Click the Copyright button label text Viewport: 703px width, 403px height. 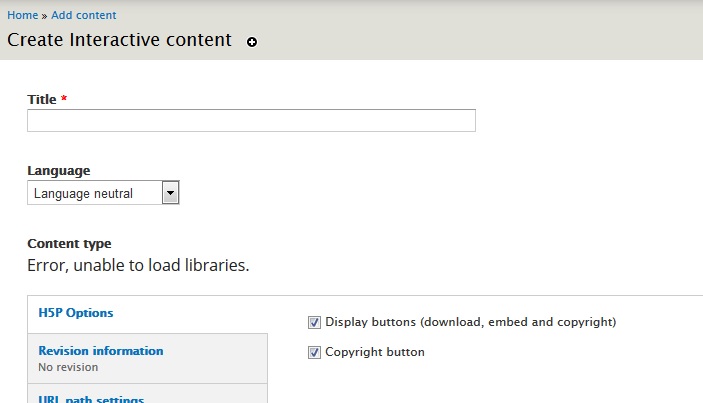pyautogui.click(x=375, y=352)
